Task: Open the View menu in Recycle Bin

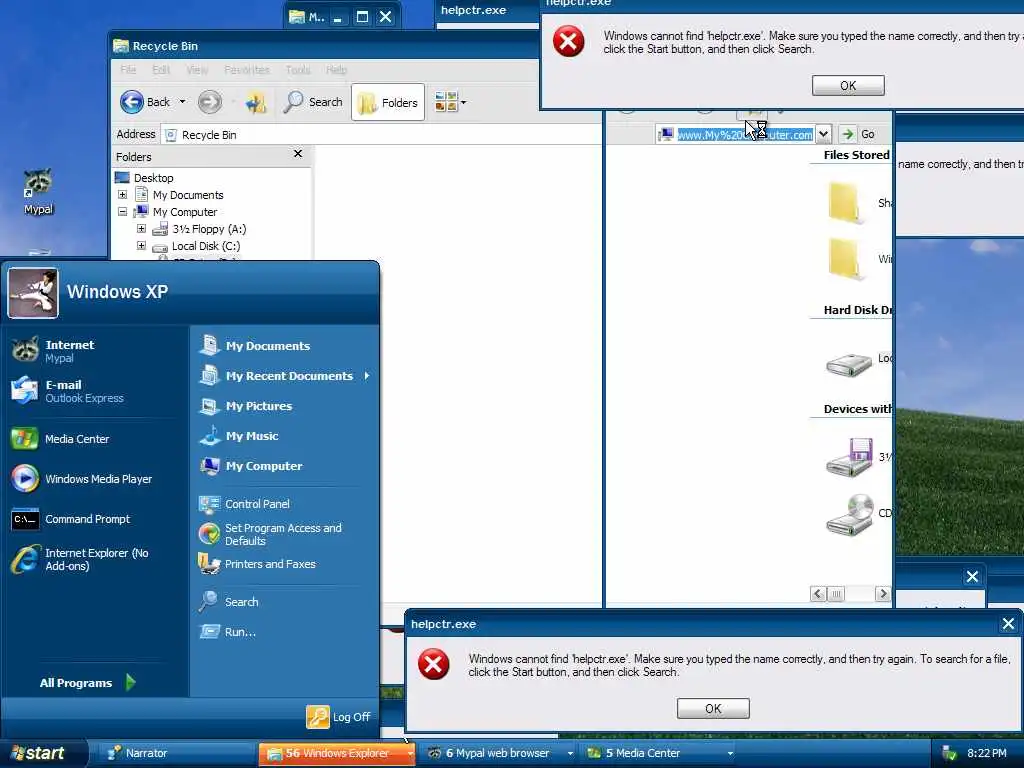Action: coord(197,69)
